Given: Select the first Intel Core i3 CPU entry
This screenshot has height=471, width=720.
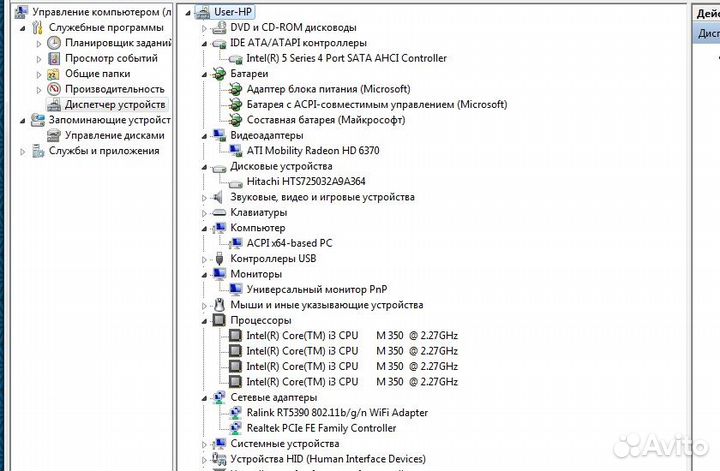Looking at the screenshot, I should [x=352, y=336].
